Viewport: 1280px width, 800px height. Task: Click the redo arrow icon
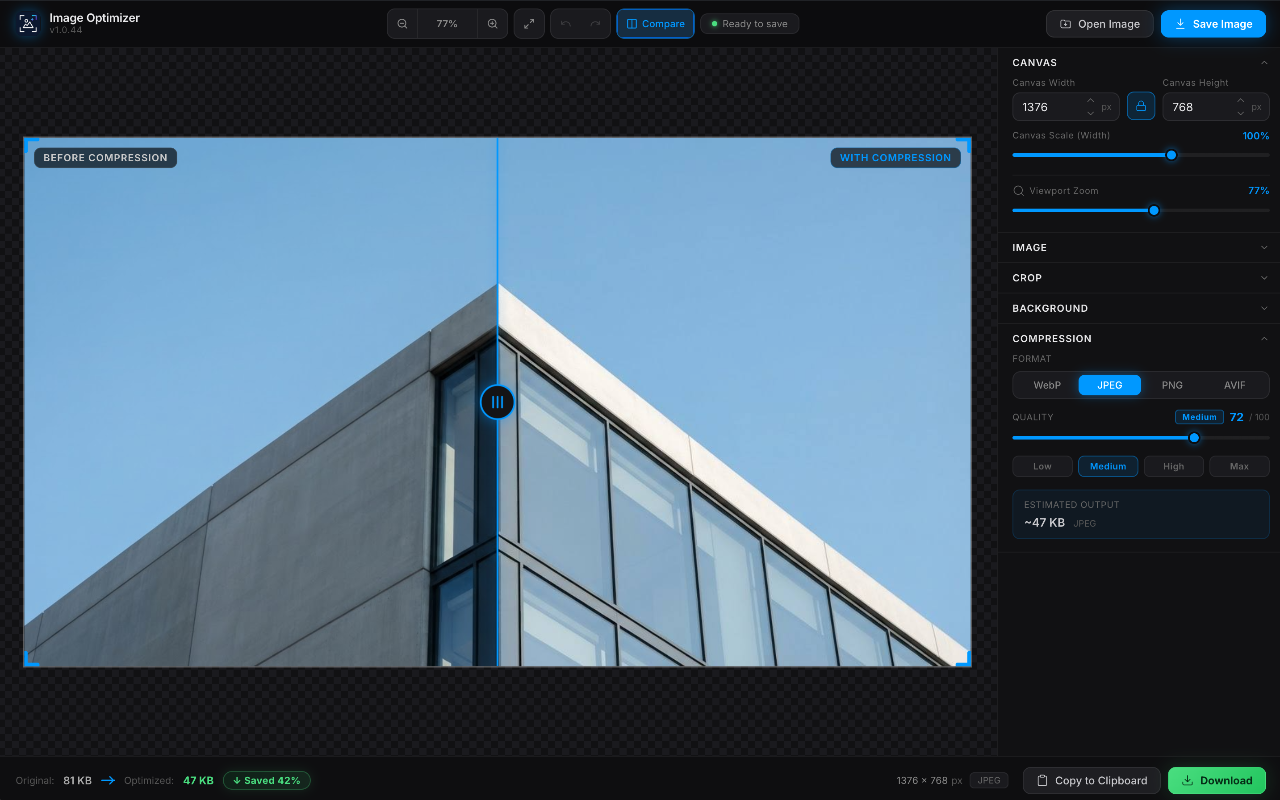coord(595,24)
